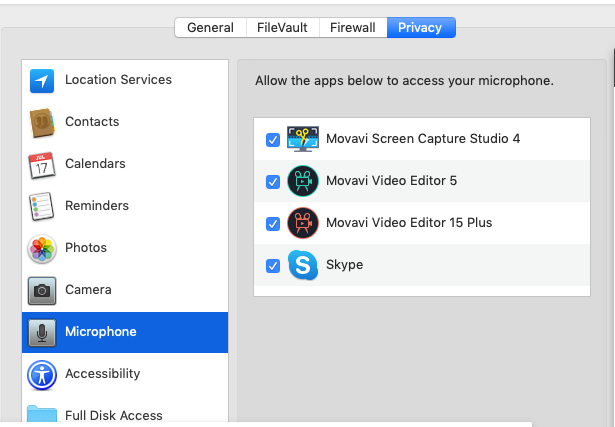
Task: Click the Photos flower icon
Action: pyautogui.click(x=42, y=249)
